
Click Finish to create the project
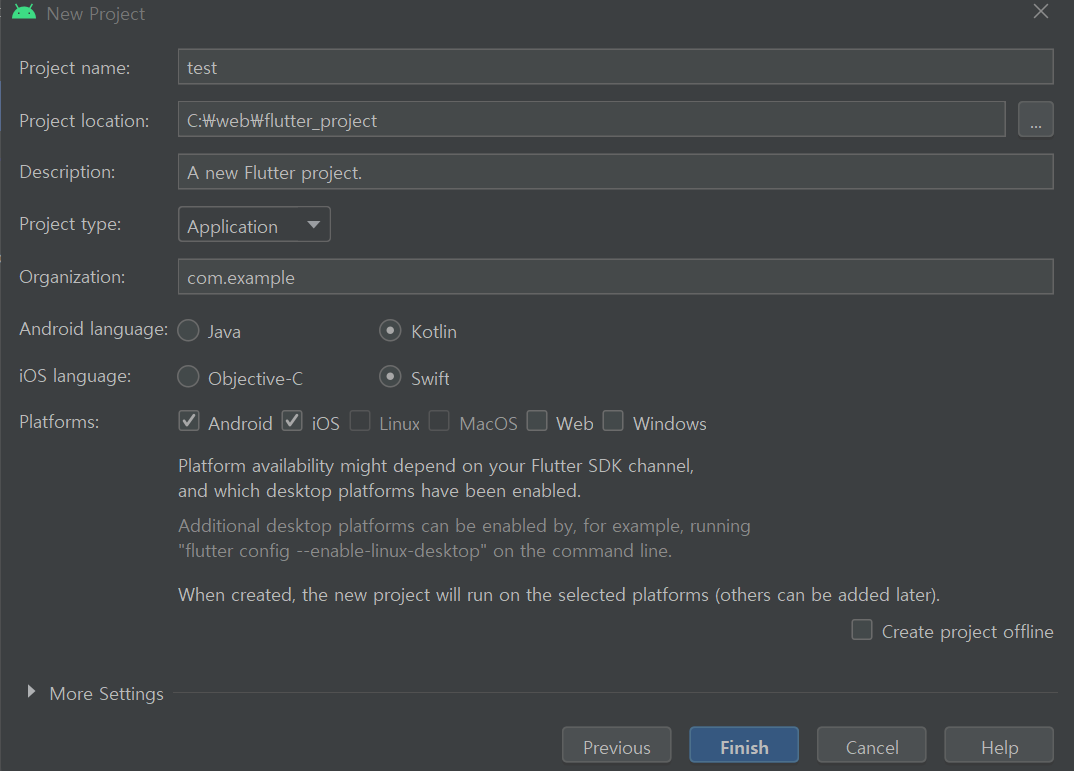coord(744,745)
